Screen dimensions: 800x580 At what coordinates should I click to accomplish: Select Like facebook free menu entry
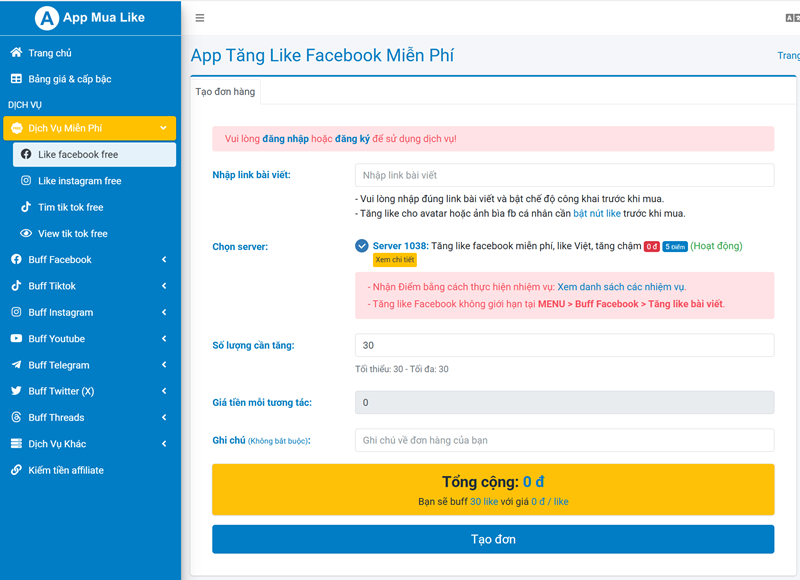pyautogui.click(x=94, y=155)
